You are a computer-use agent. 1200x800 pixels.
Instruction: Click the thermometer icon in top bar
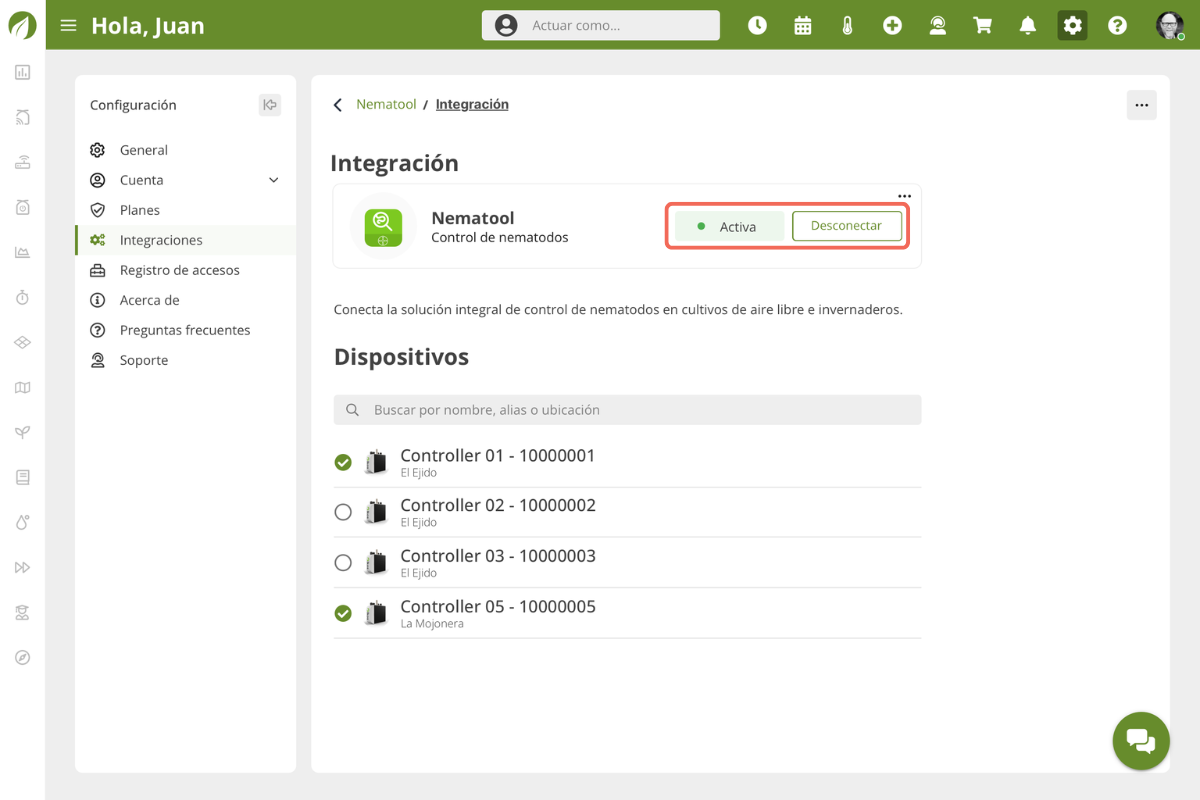pyautogui.click(x=847, y=26)
